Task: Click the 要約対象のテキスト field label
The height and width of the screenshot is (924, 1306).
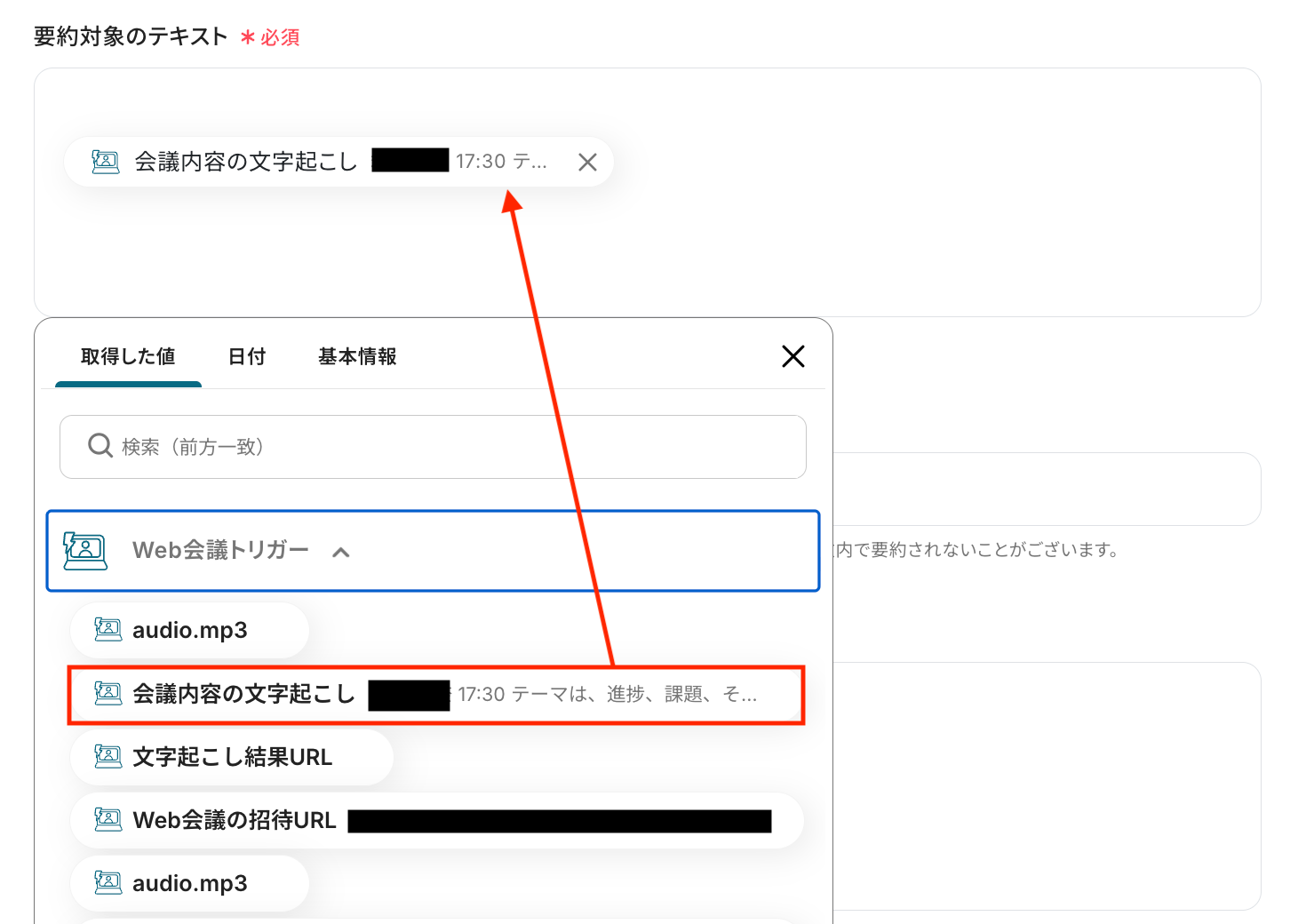Action: coord(131,36)
